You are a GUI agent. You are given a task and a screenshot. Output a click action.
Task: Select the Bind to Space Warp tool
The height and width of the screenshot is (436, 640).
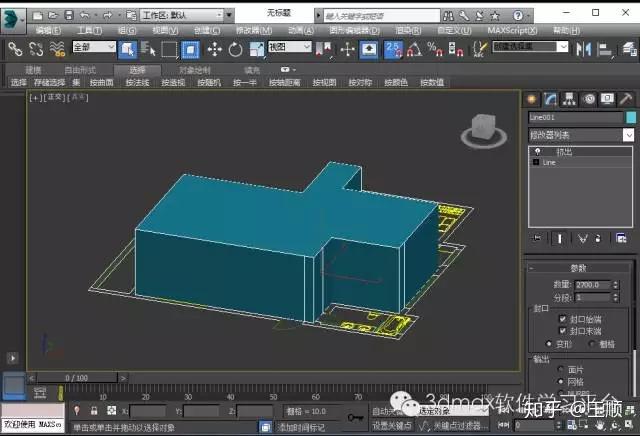(x=57, y=49)
